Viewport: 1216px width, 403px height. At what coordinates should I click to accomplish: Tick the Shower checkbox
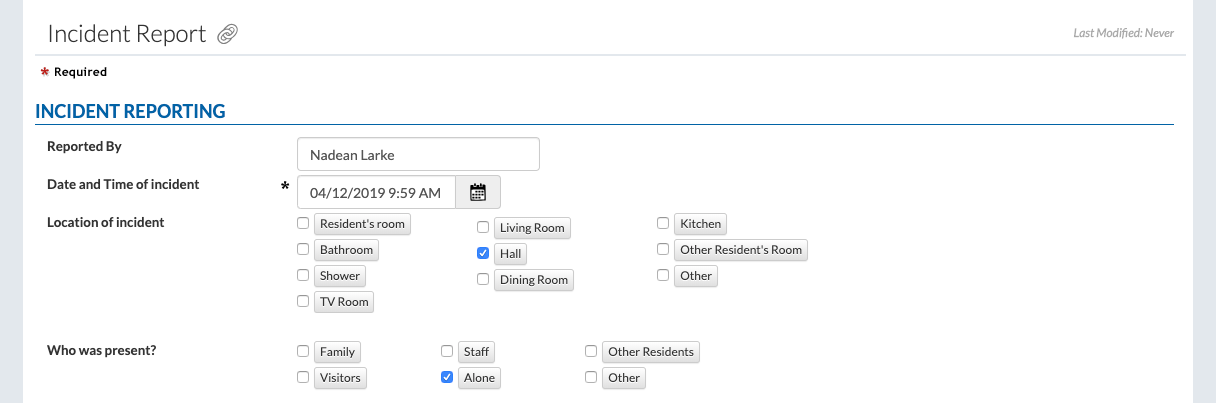[x=303, y=275]
